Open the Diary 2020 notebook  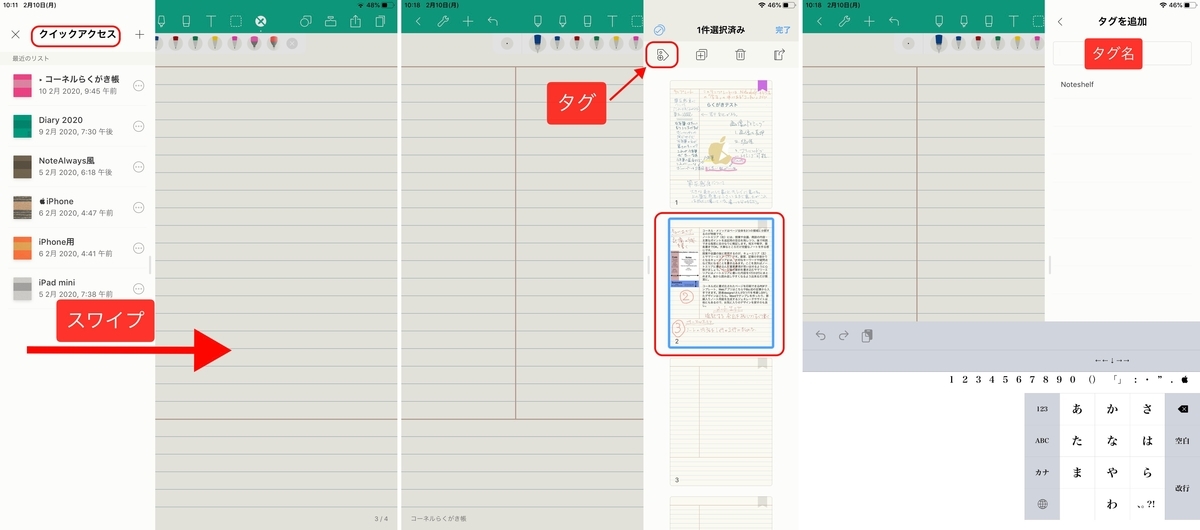pos(79,126)
